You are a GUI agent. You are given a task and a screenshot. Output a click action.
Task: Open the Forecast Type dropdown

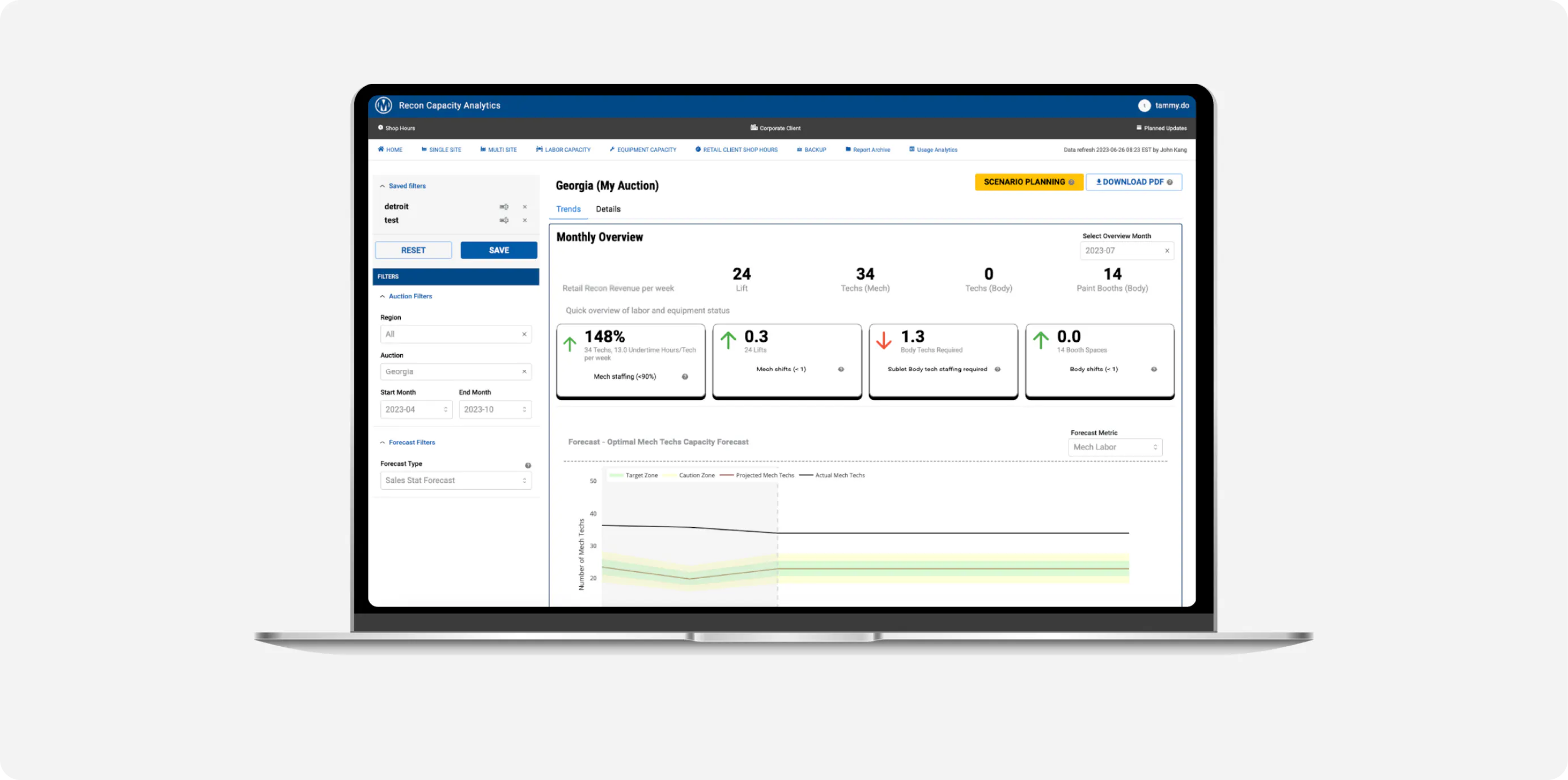pyautogui.click(x=456, y=481)
